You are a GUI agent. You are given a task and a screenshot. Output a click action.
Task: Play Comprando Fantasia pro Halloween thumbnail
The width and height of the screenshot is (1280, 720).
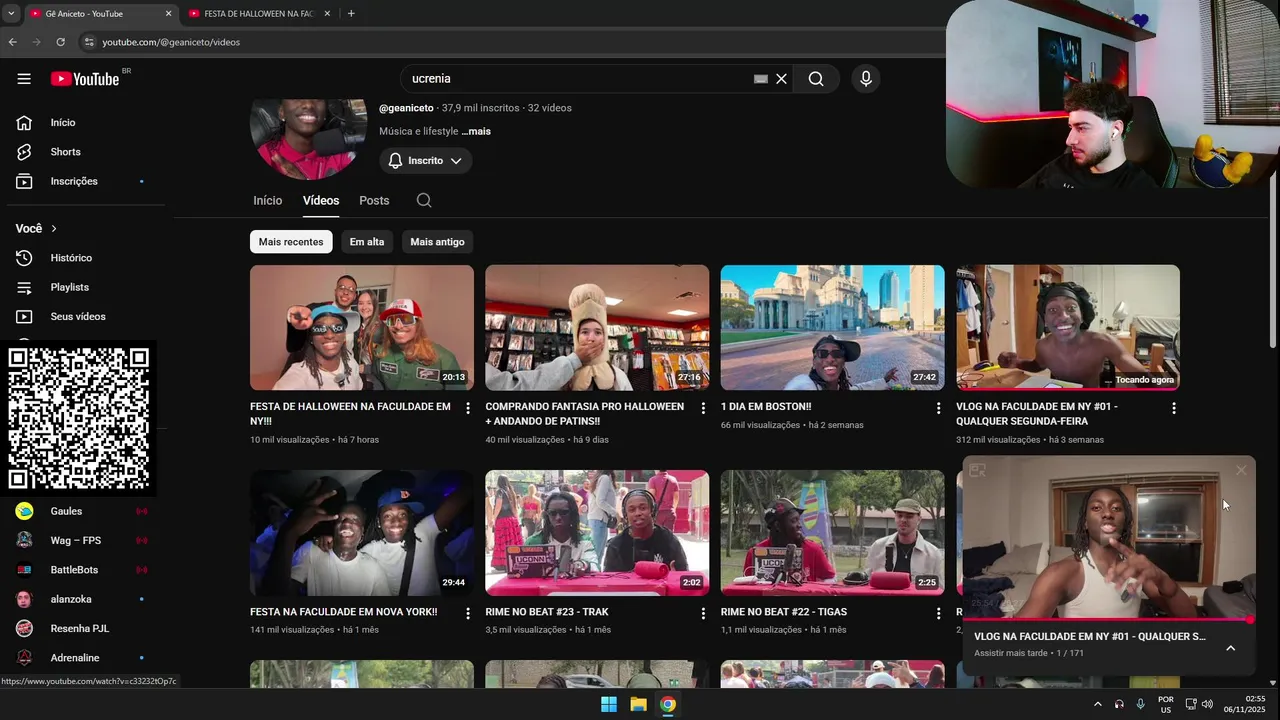pos(597,327)
